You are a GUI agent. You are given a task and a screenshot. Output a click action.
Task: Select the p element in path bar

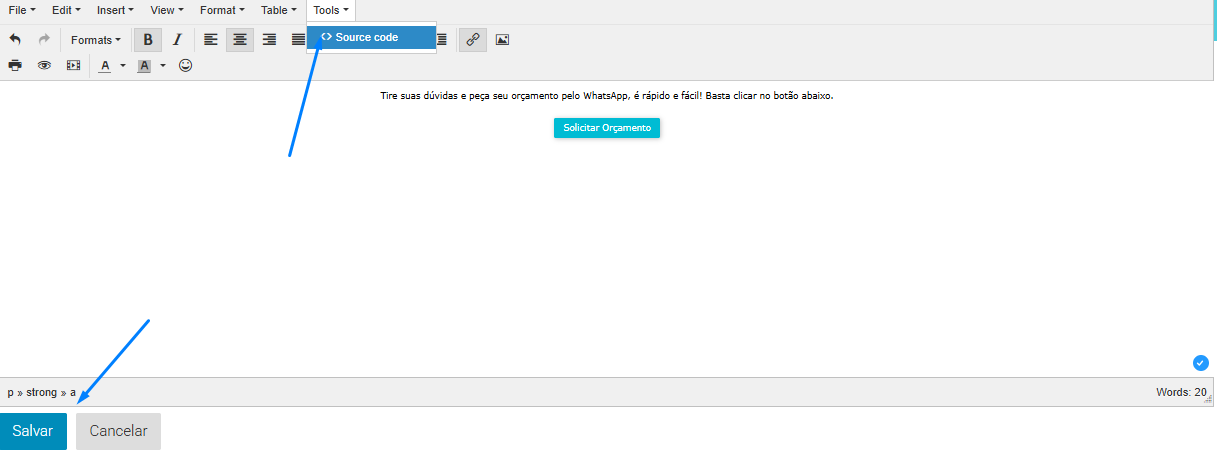tap(11, 393)
